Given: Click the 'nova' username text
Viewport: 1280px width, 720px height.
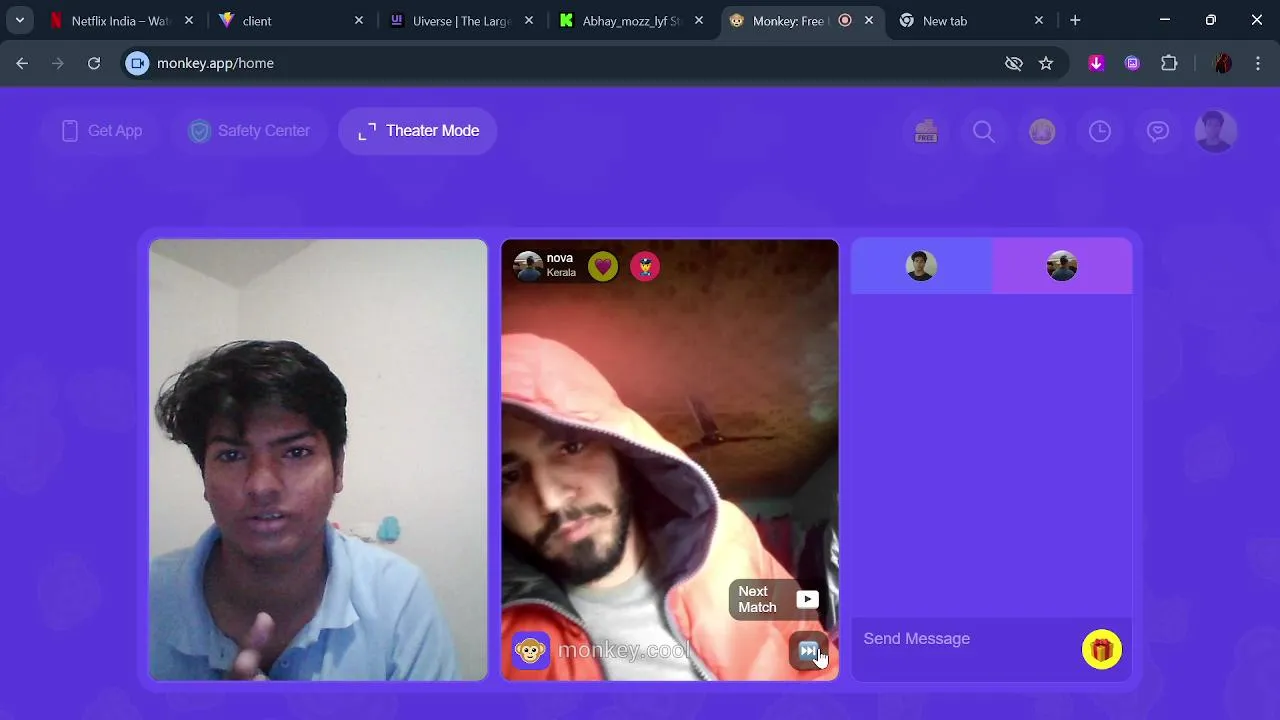Looking at the screenshot, I should tap(559, 258).
